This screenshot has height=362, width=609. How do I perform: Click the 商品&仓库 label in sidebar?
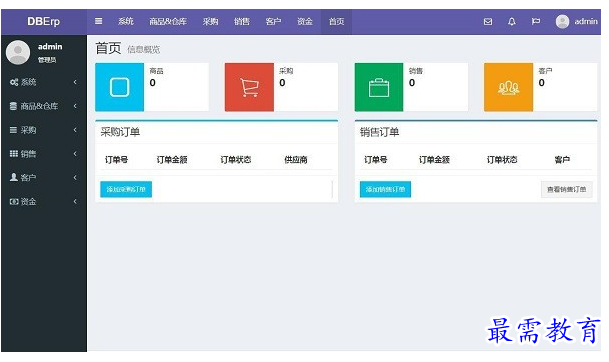click(39, 106)
